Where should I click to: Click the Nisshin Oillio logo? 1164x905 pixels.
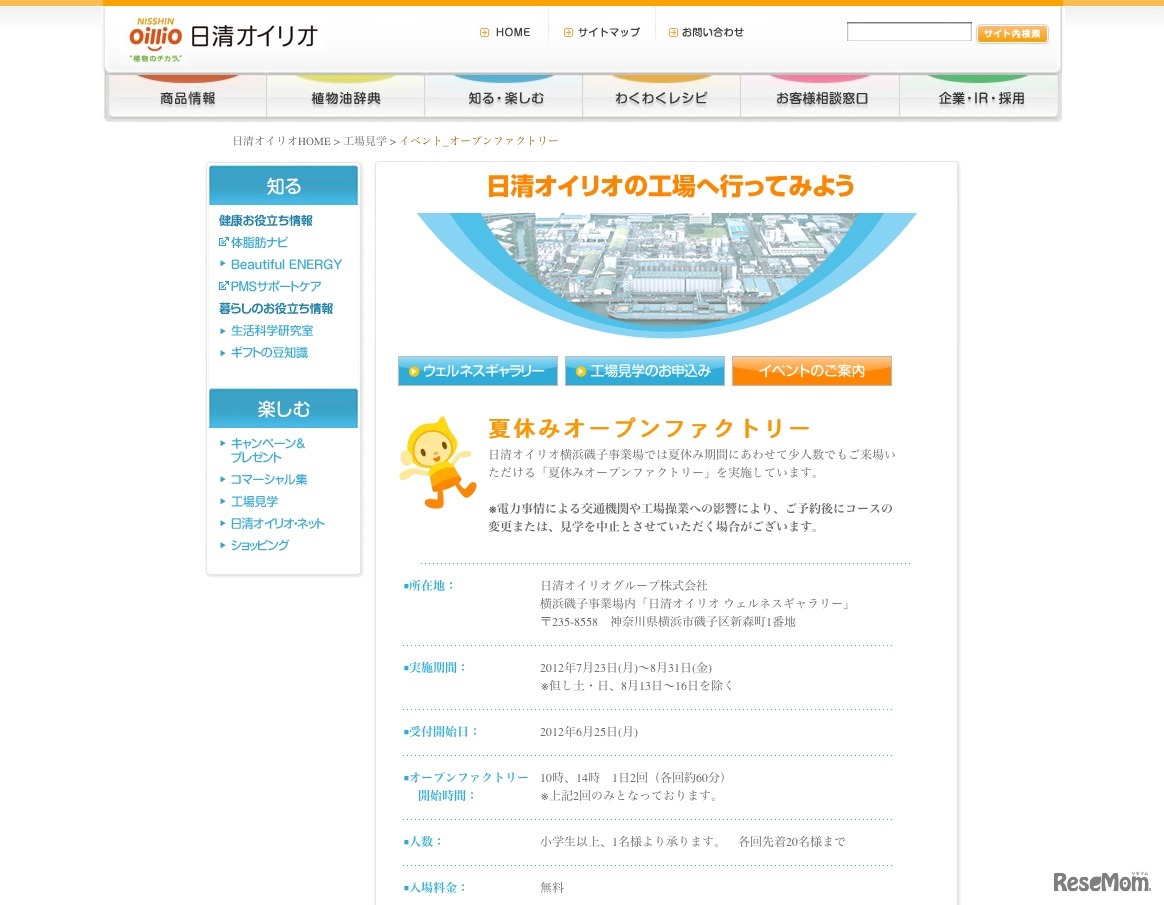point(157,33)
